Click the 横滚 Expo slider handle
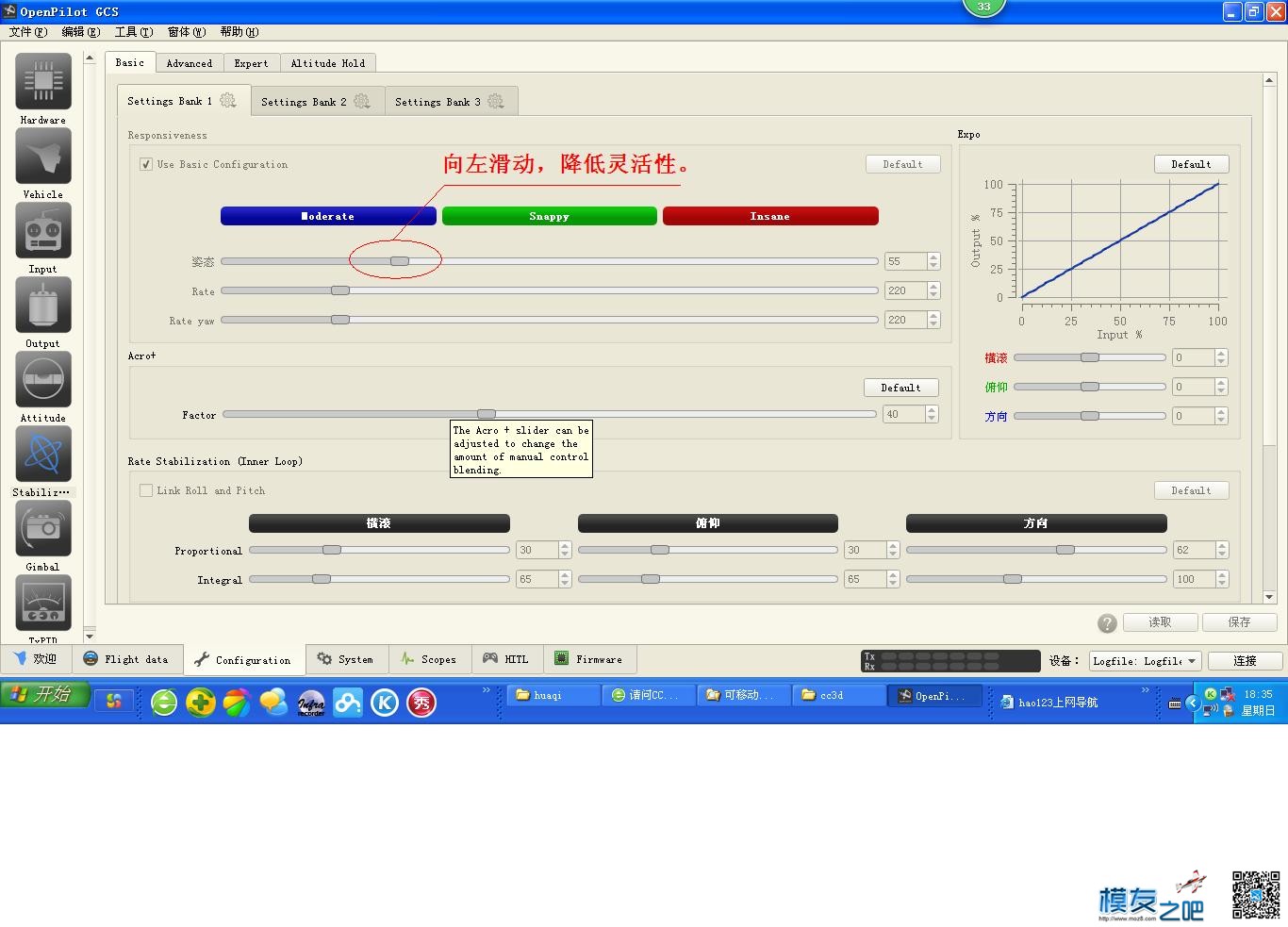Screen dimensions: 1288x927 (x=1090, y=357)
